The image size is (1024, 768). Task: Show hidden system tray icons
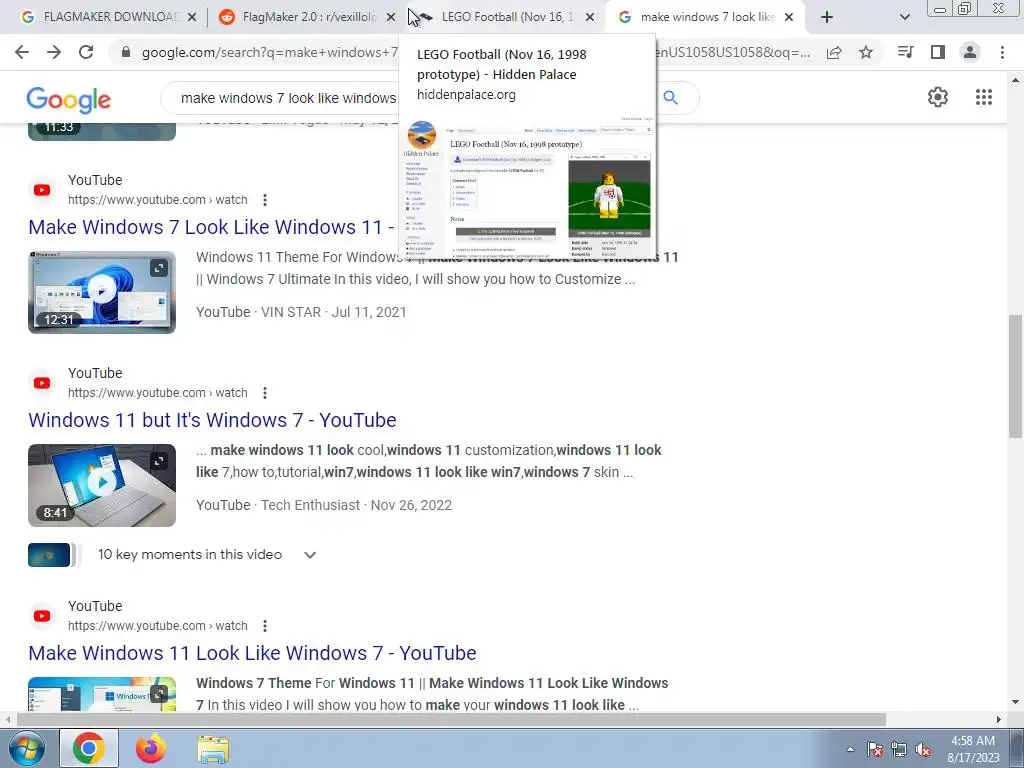click(x=850, y=749)
